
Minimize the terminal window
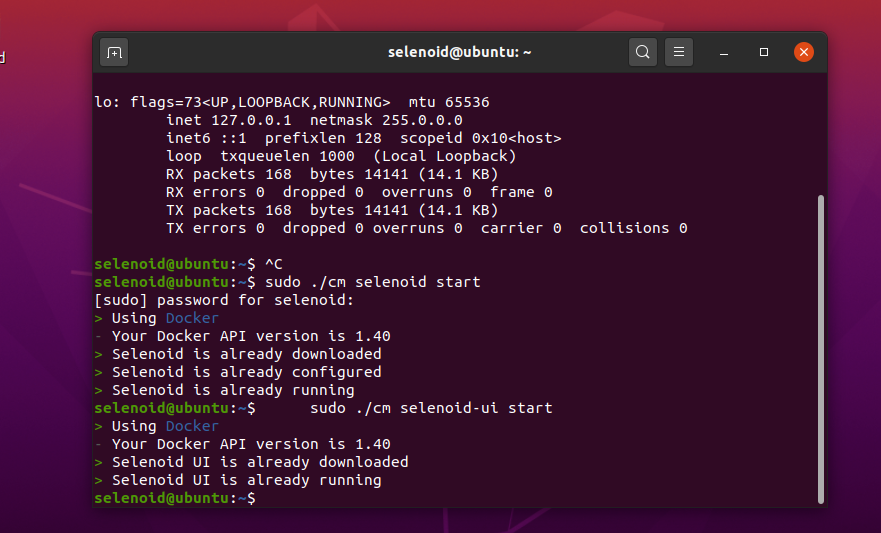(724, 52)
